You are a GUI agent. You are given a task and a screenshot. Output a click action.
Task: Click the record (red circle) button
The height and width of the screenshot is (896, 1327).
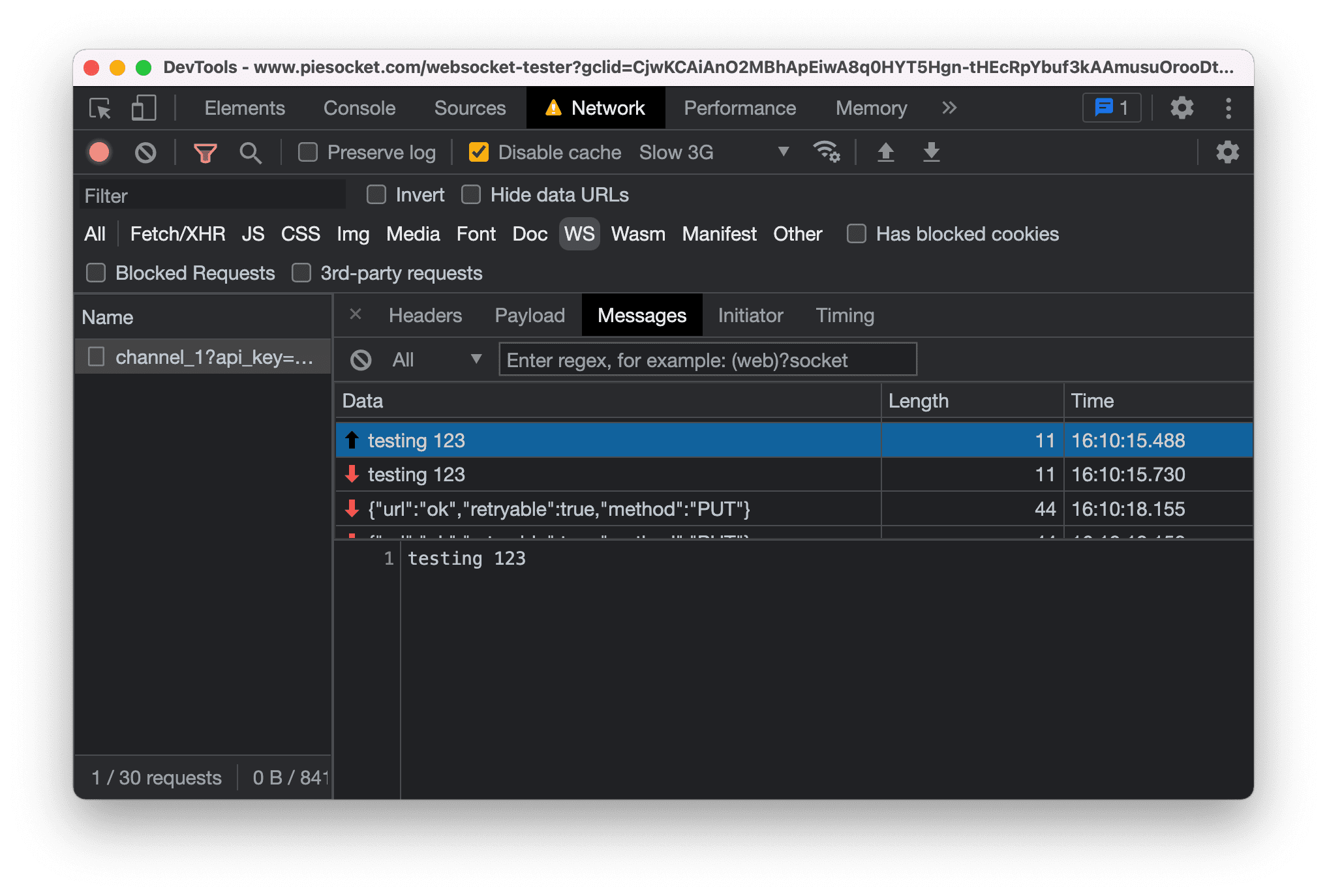click(x=100, y=152)
